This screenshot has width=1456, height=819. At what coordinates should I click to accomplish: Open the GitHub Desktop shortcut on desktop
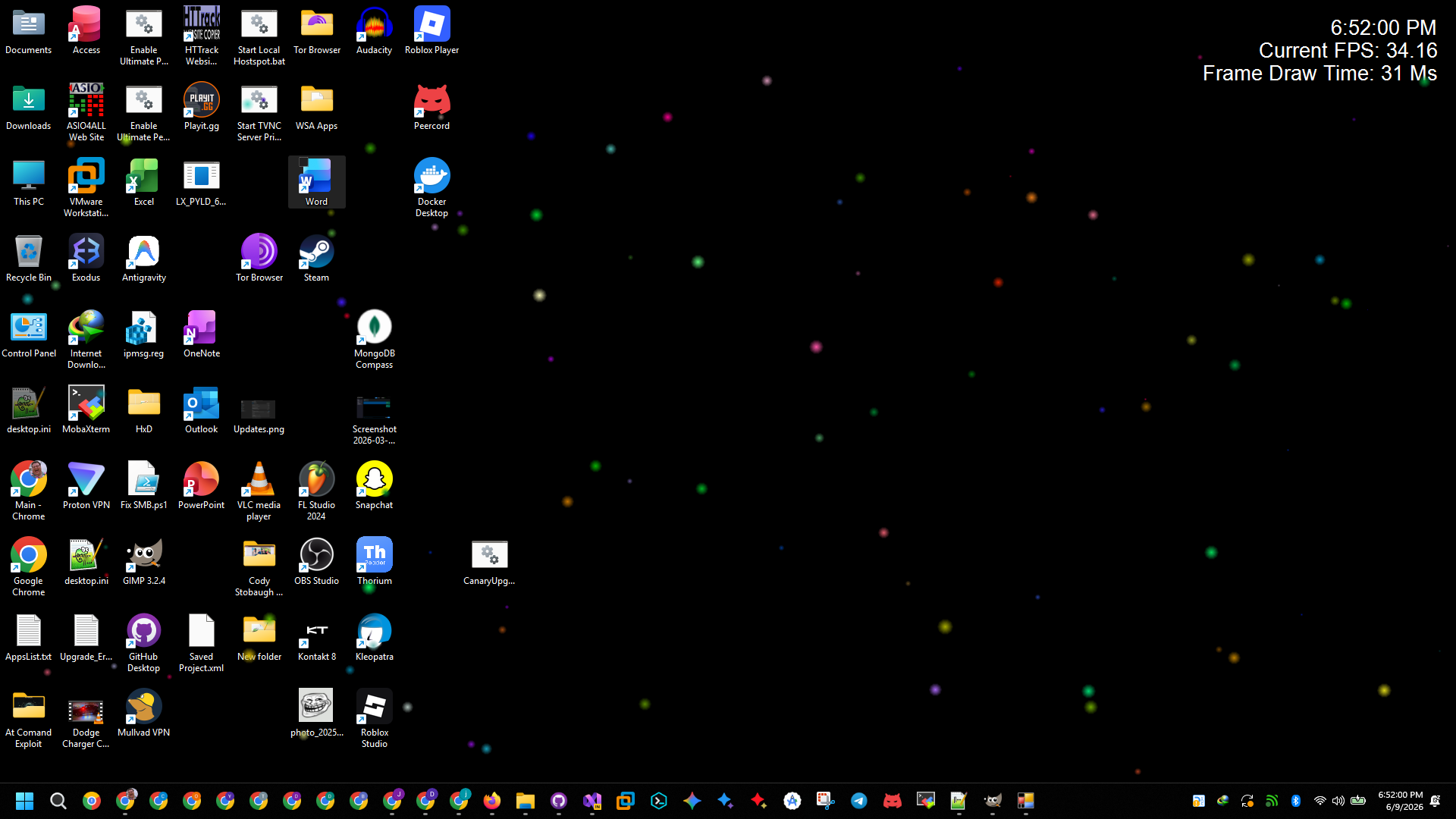point(143,642)
